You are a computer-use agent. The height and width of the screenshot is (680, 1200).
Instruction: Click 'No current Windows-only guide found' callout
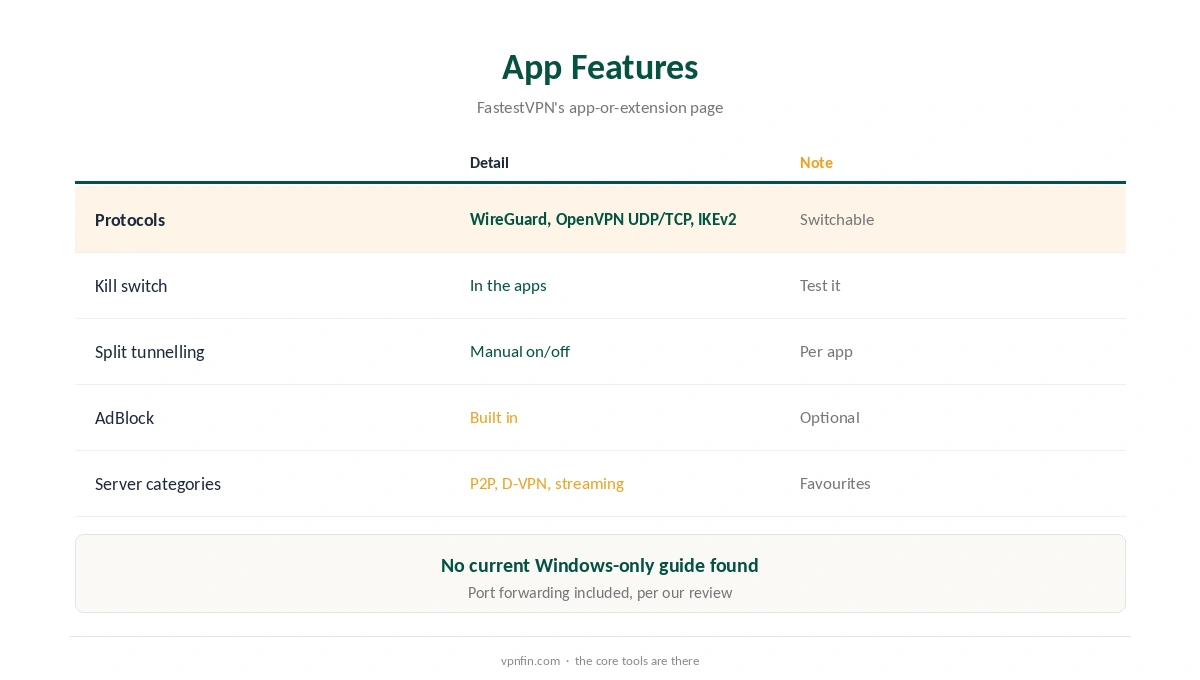(600, 565)
